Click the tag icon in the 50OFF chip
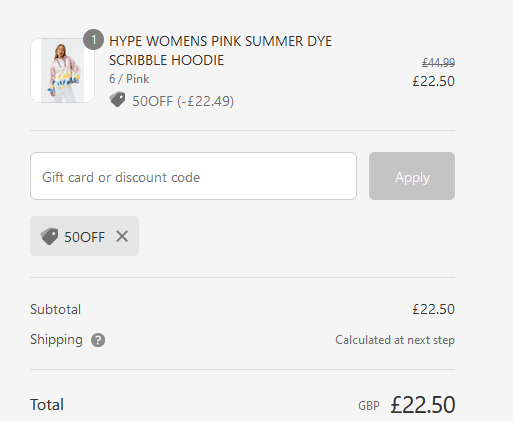Image resolution: width=513 pixels, height=421 pixels. tap(49, 236)
